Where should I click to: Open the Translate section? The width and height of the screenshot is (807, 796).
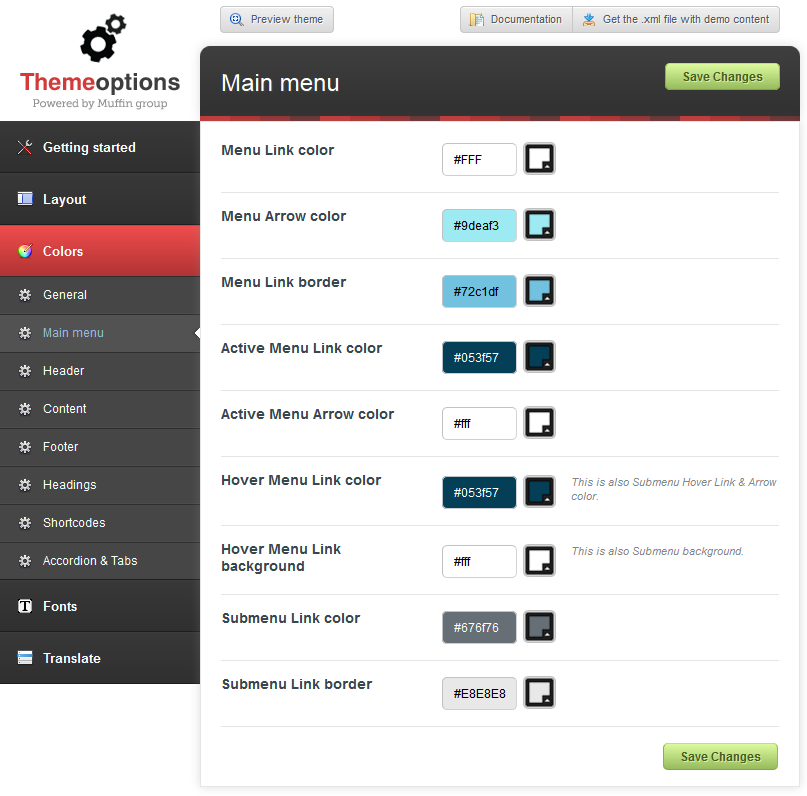pyautogui.click(x=71, y=659)
